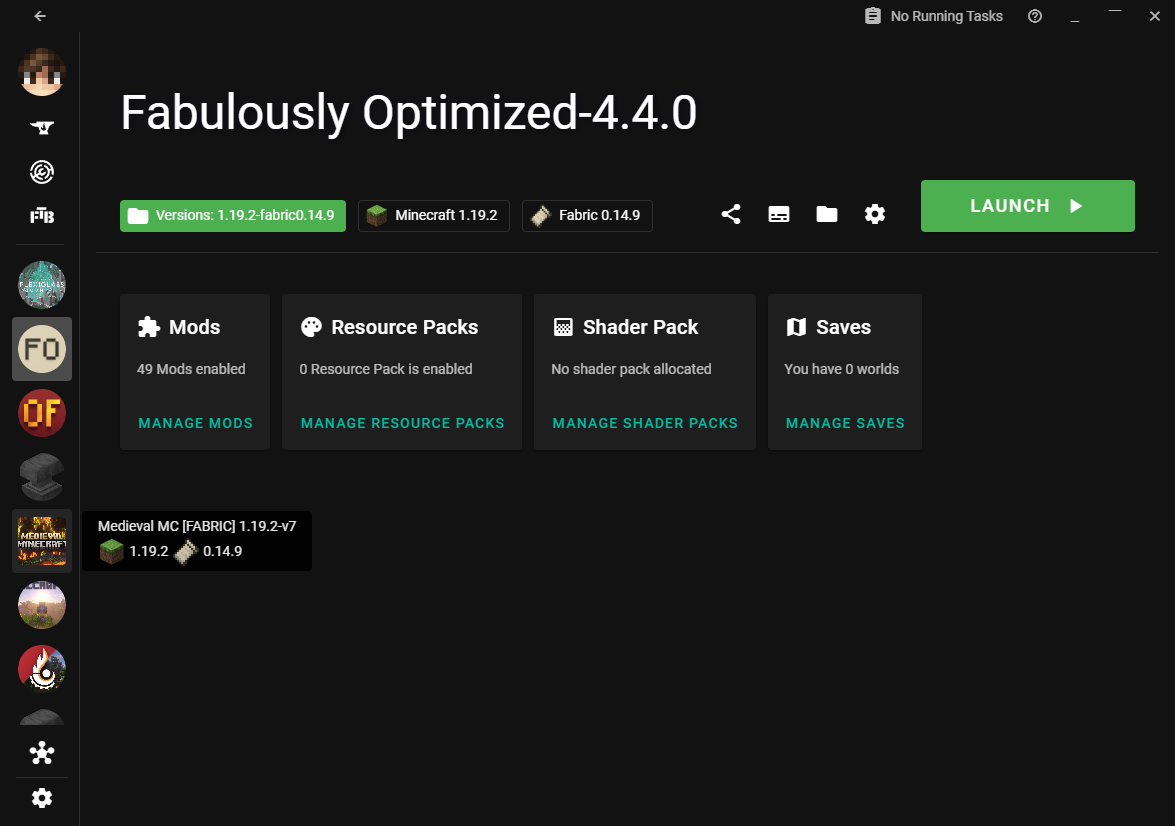Open launcher settings gear in sidebar
Screen dimensions: 1175x826
coord(42,798)
